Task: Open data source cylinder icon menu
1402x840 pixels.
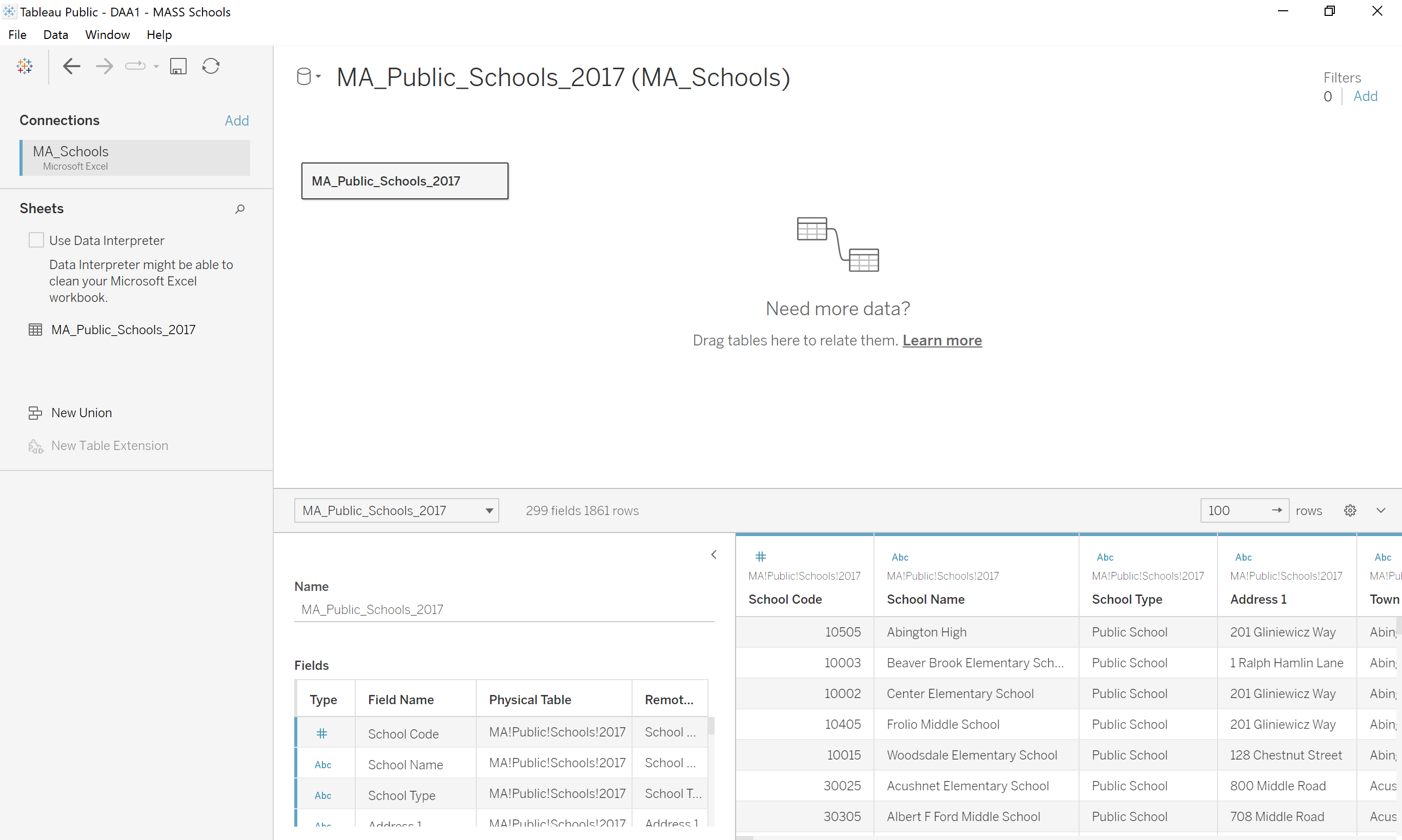Action: click(x=309, y=76)
